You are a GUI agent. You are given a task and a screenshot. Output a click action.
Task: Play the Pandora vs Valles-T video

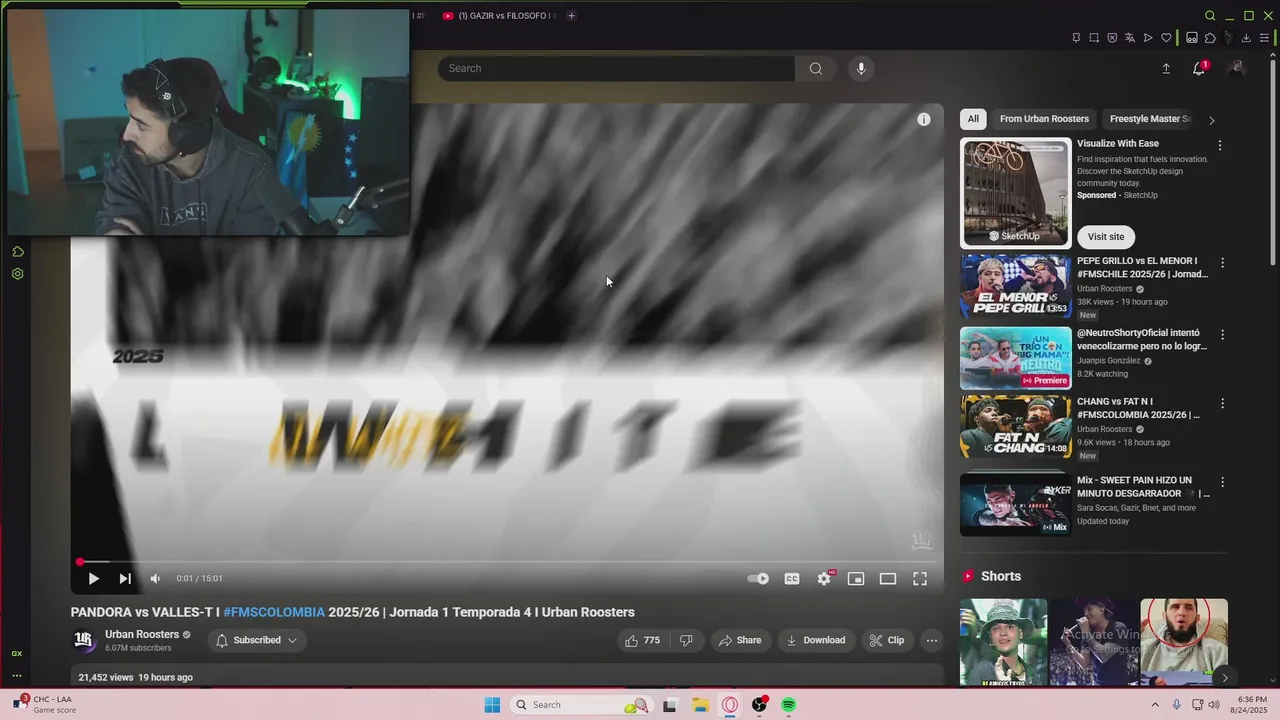pyautogui.click(x=93, y=578)
